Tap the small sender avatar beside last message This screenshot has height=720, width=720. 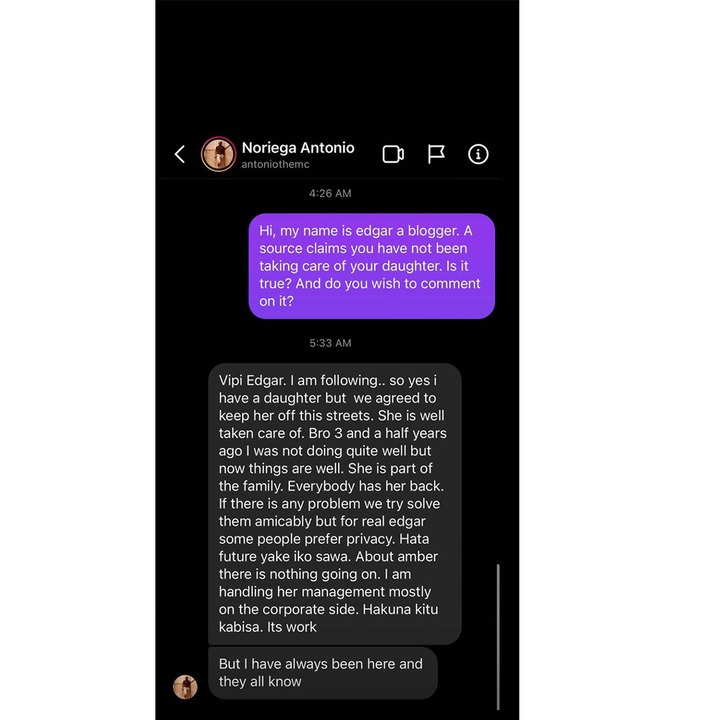click(185, 687)
